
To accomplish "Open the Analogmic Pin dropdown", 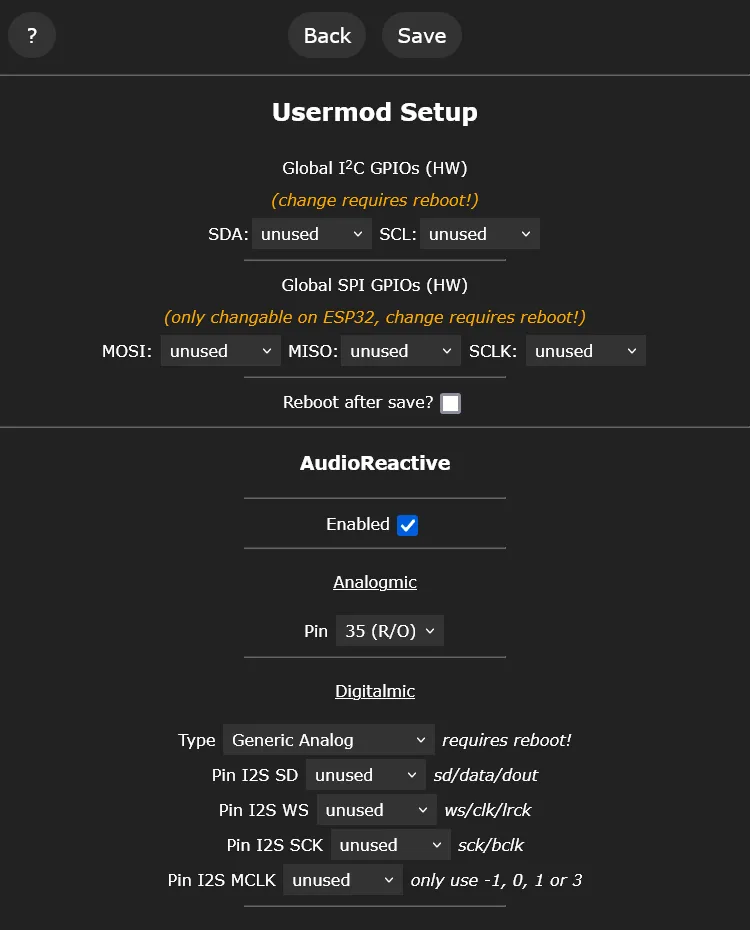I will [x=389, y=631].
